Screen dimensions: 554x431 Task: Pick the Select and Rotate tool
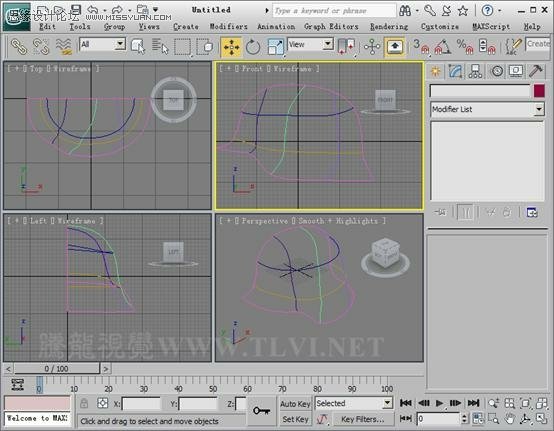click(x=253, y=47)
